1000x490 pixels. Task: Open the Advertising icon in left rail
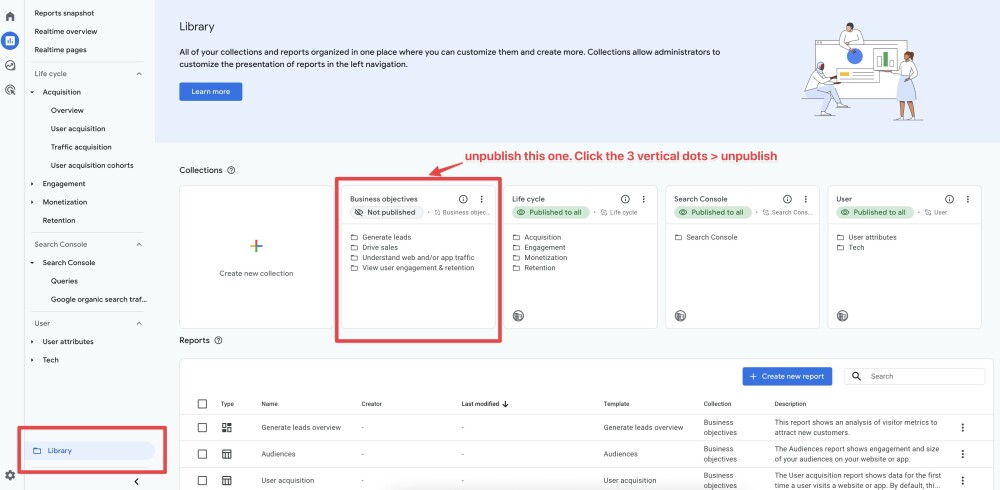[x=10, y=90]
